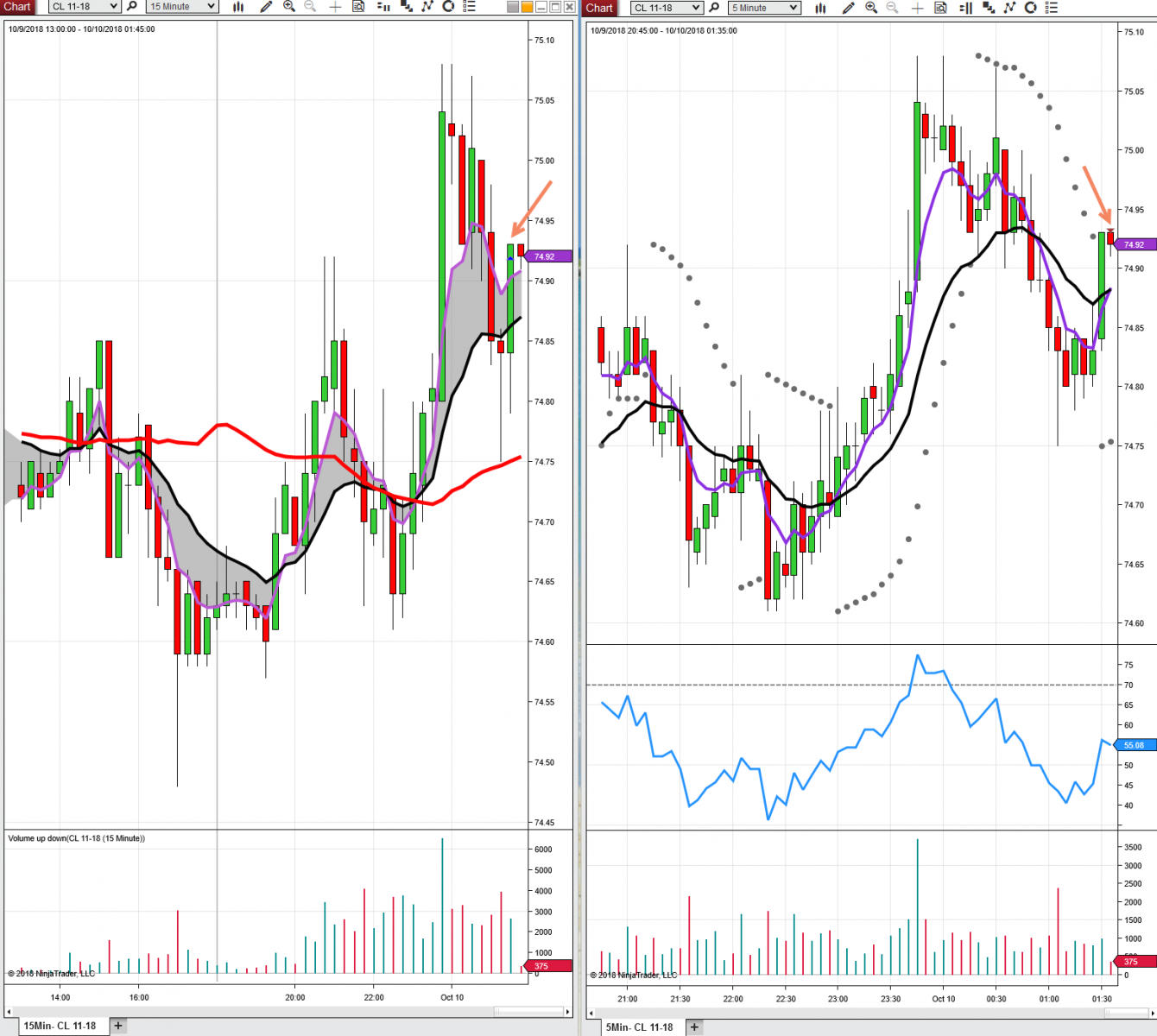The height and width of the screenshot is (1036, 1157).
Task: Open Data Box icon in right chart toolbar
Action: click(x=940, y=8)
